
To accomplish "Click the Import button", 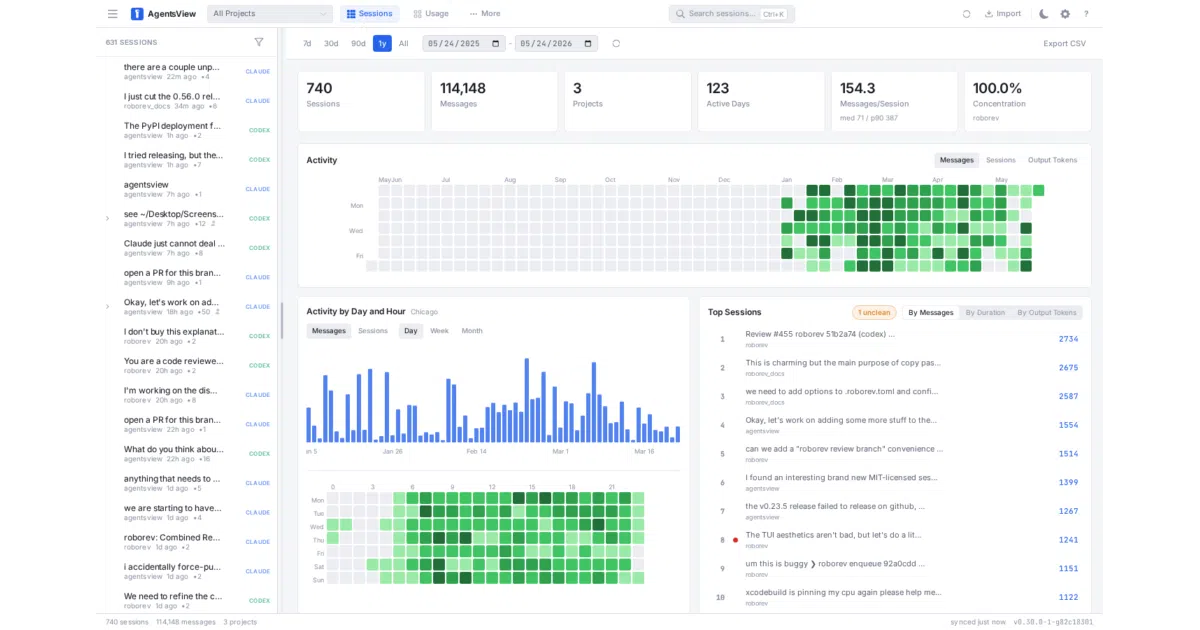I will pyautogui.click(x=1003, y=14).
